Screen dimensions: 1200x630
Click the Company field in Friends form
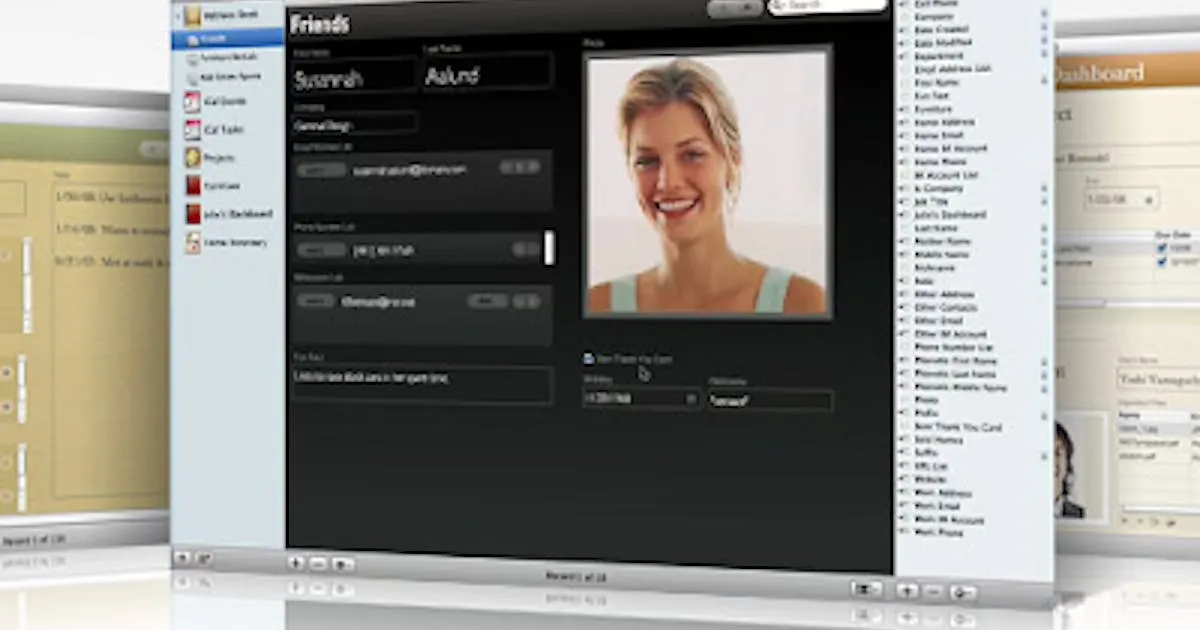tap(354, 125)
